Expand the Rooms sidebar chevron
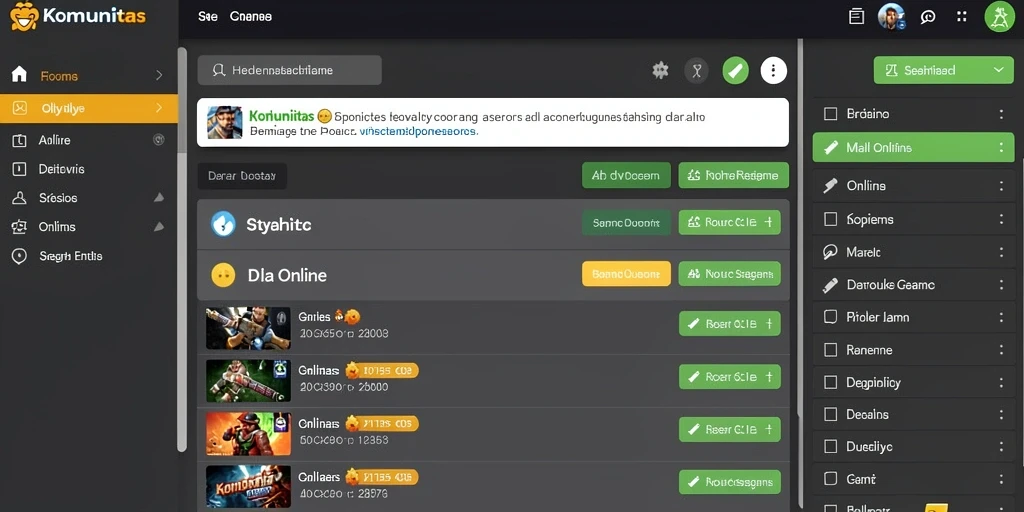The image size is (1024, 512). 159,76
